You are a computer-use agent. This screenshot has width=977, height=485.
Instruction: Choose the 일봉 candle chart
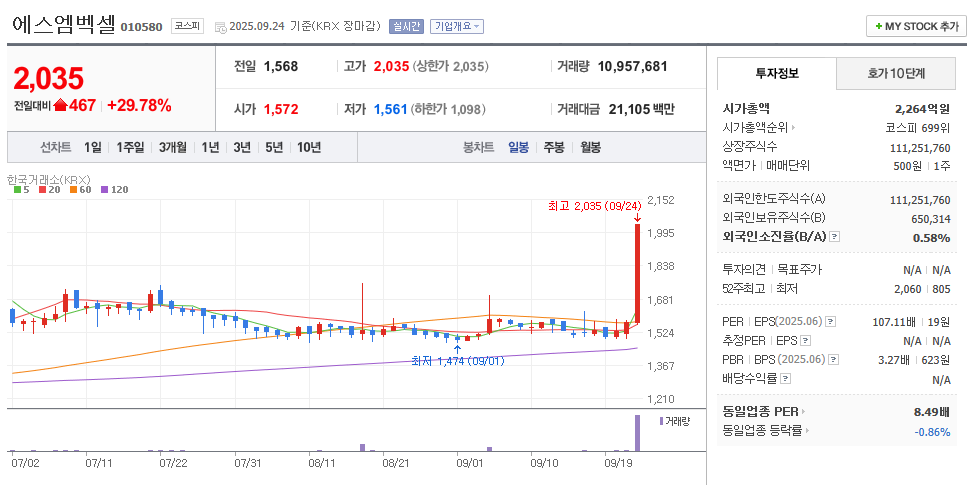[518, 148]
